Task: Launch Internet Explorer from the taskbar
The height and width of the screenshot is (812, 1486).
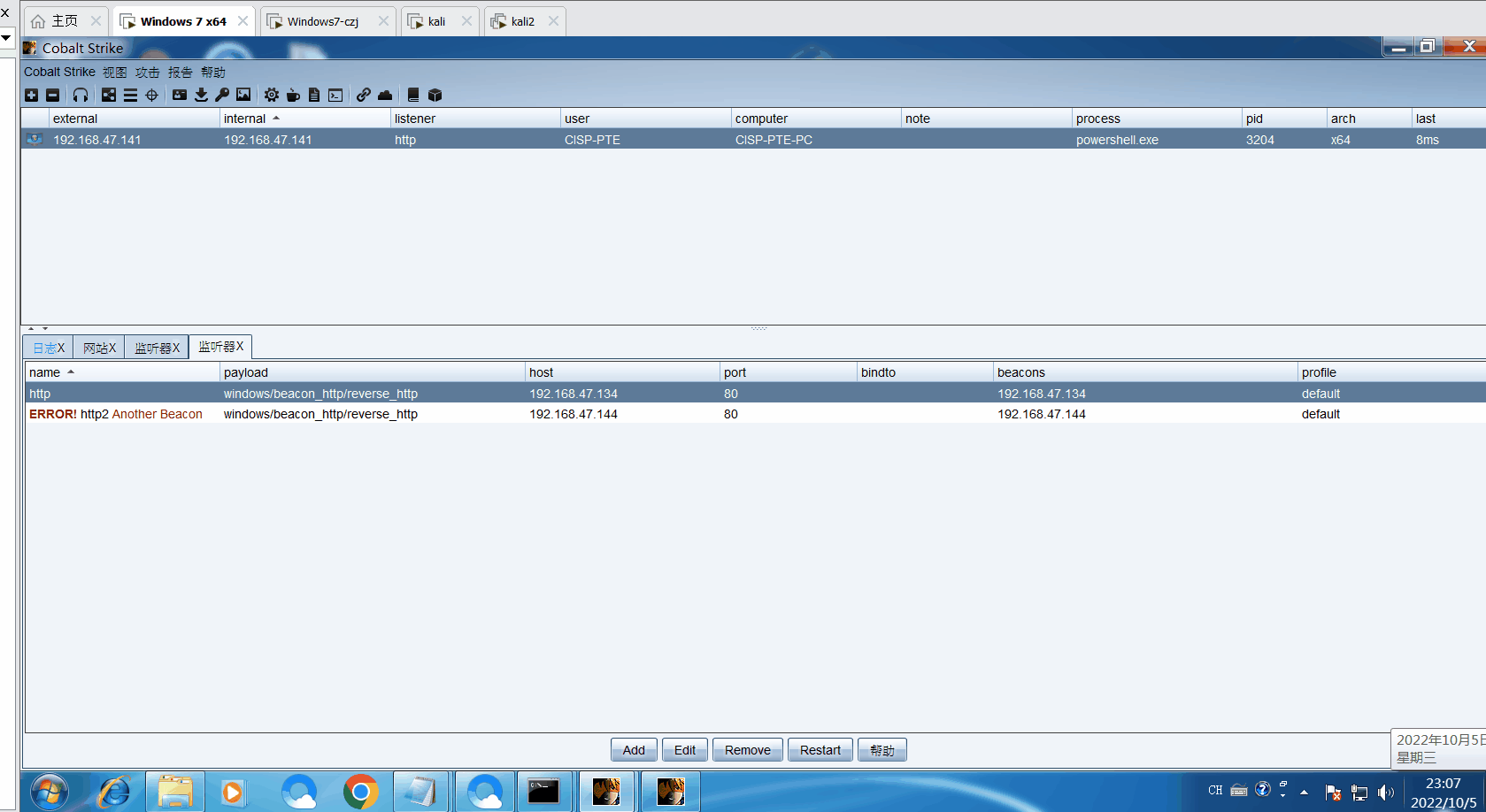Action: click(114, 792)
